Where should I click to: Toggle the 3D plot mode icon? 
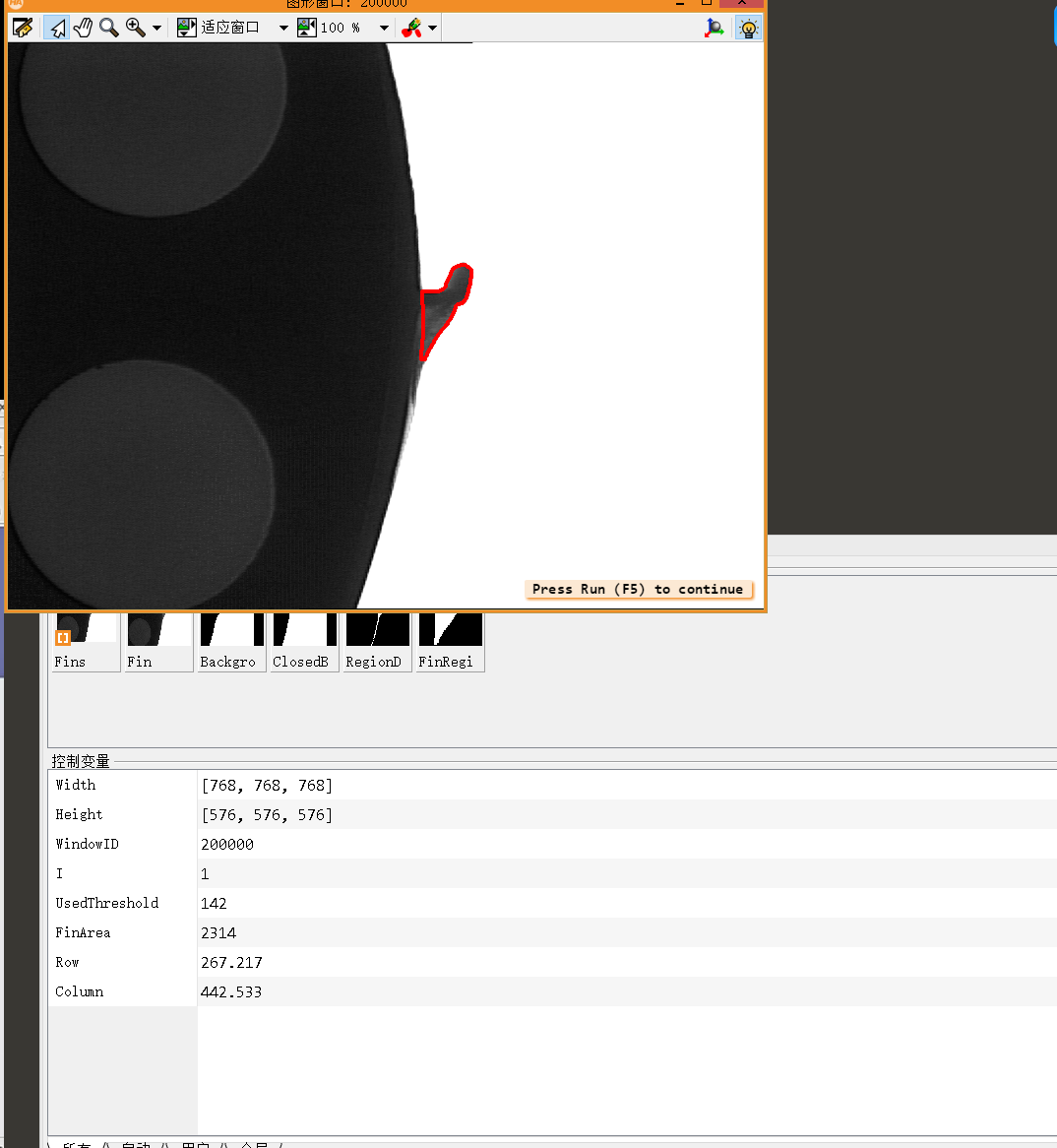[x=715, y=28]
